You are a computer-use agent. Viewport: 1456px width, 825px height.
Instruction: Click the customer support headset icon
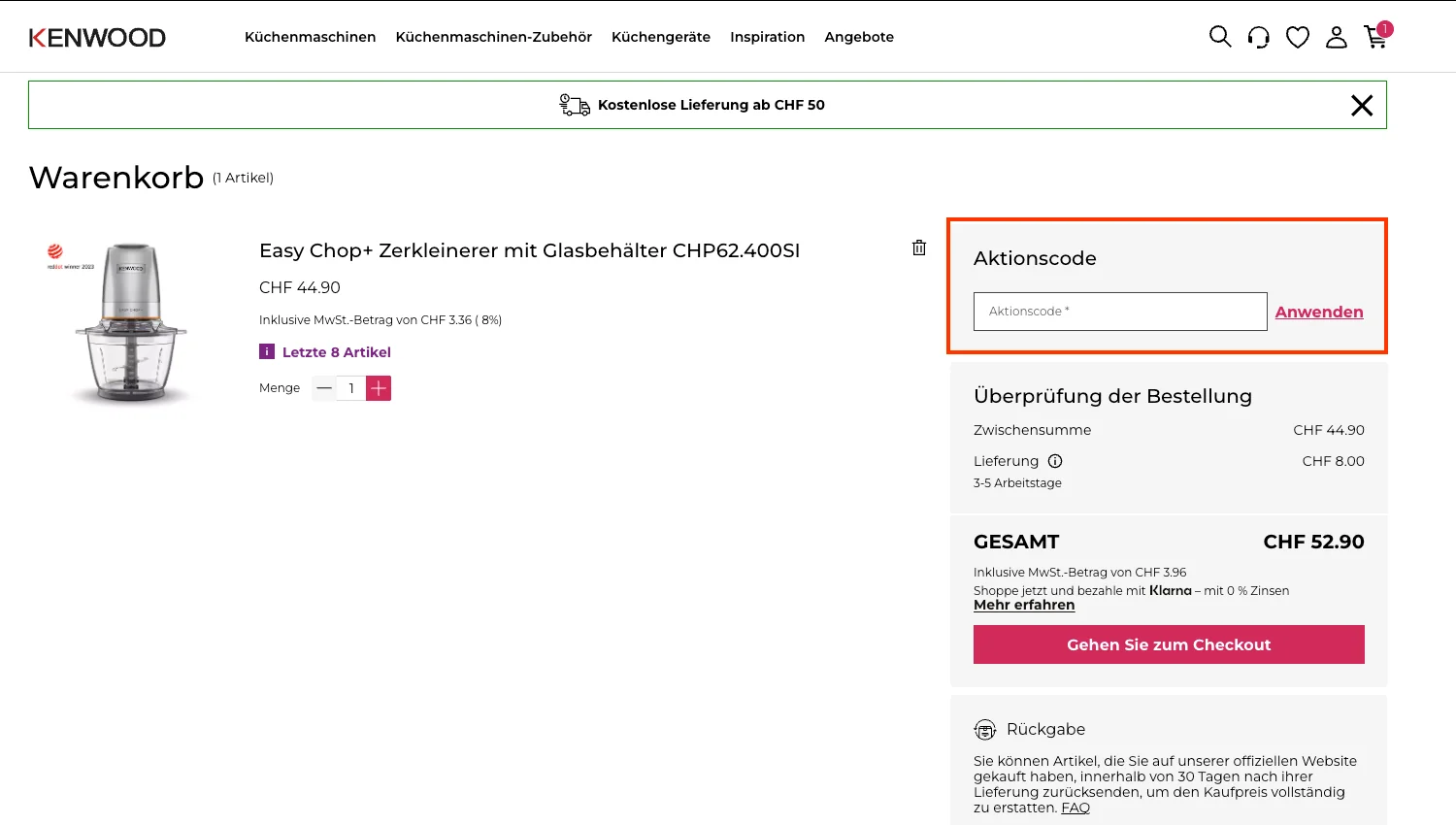coord(1258,36)
